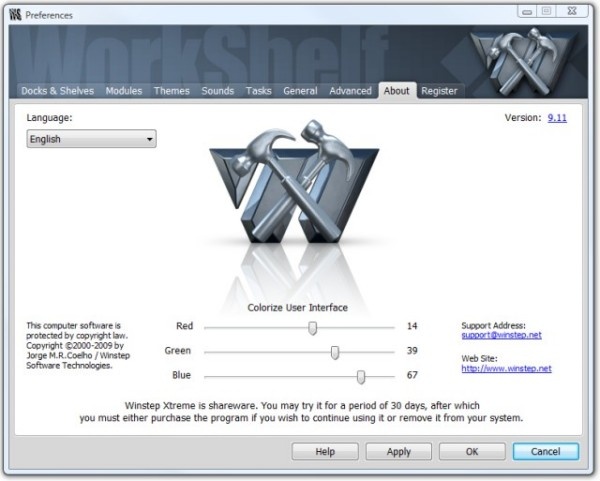Minimize the Preferences window
The width and height of the screenshot is (600, 481).
(527, 11)
